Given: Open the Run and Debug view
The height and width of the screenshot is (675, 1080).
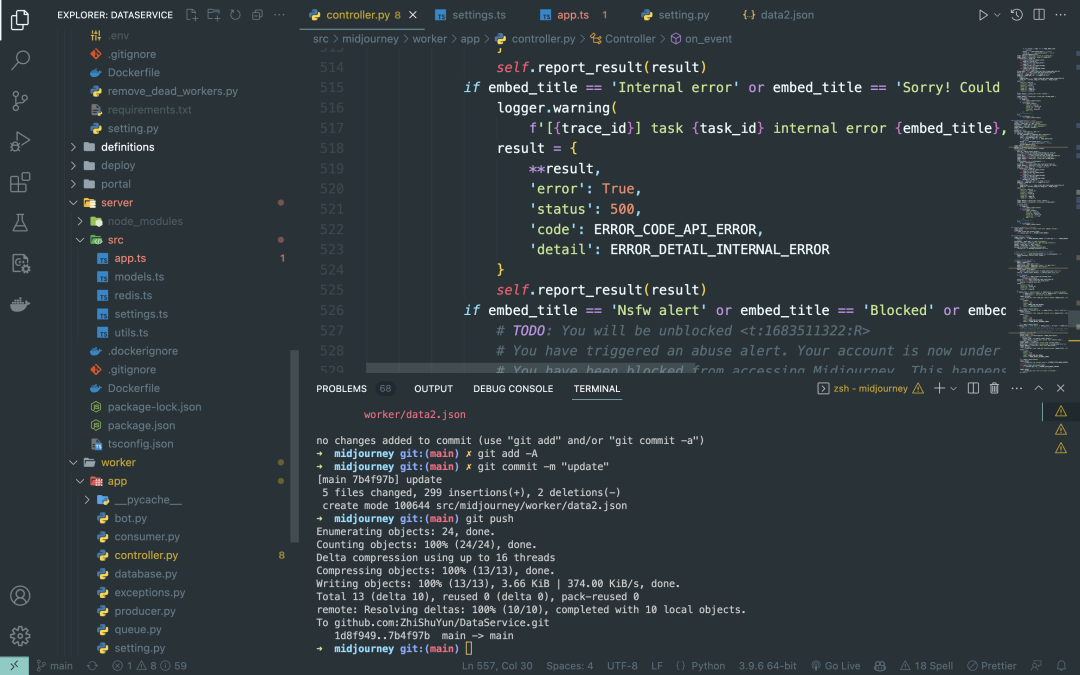Looking at the screenshot, I should pyautogui.click(x=20, y=142).
